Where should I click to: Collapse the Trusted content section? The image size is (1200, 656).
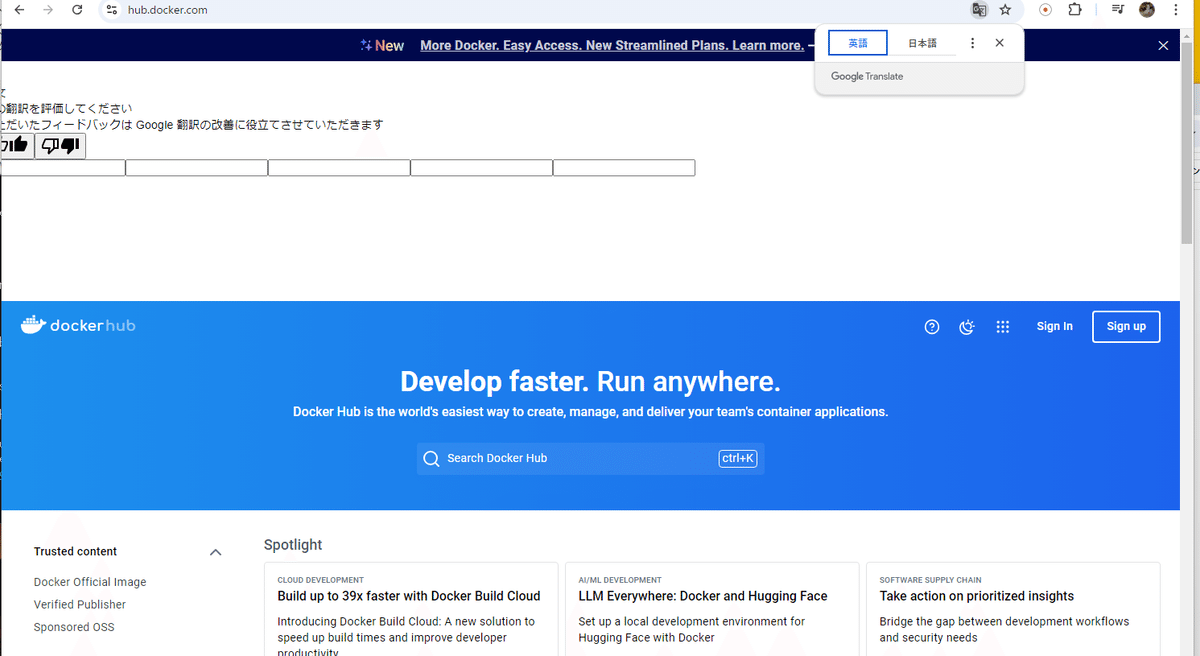coord(215,552)
